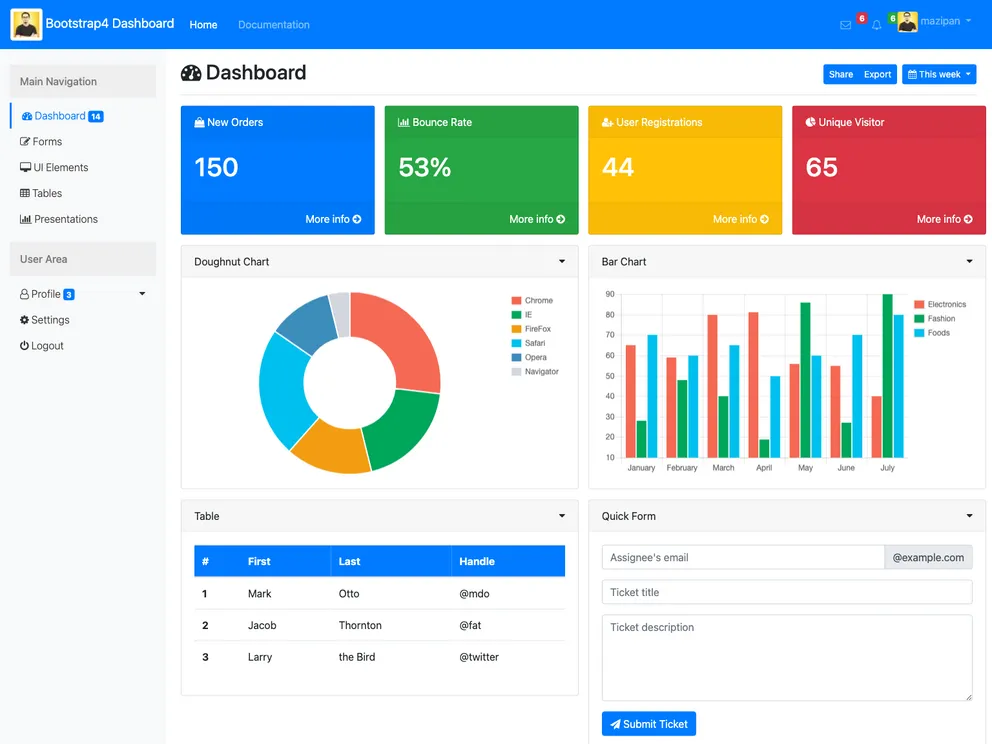Image resolution: width=992 pixels, height=744 pixels.
Task: Select the Forms pencil icon in sidebar
Action: tap(27, 141)
